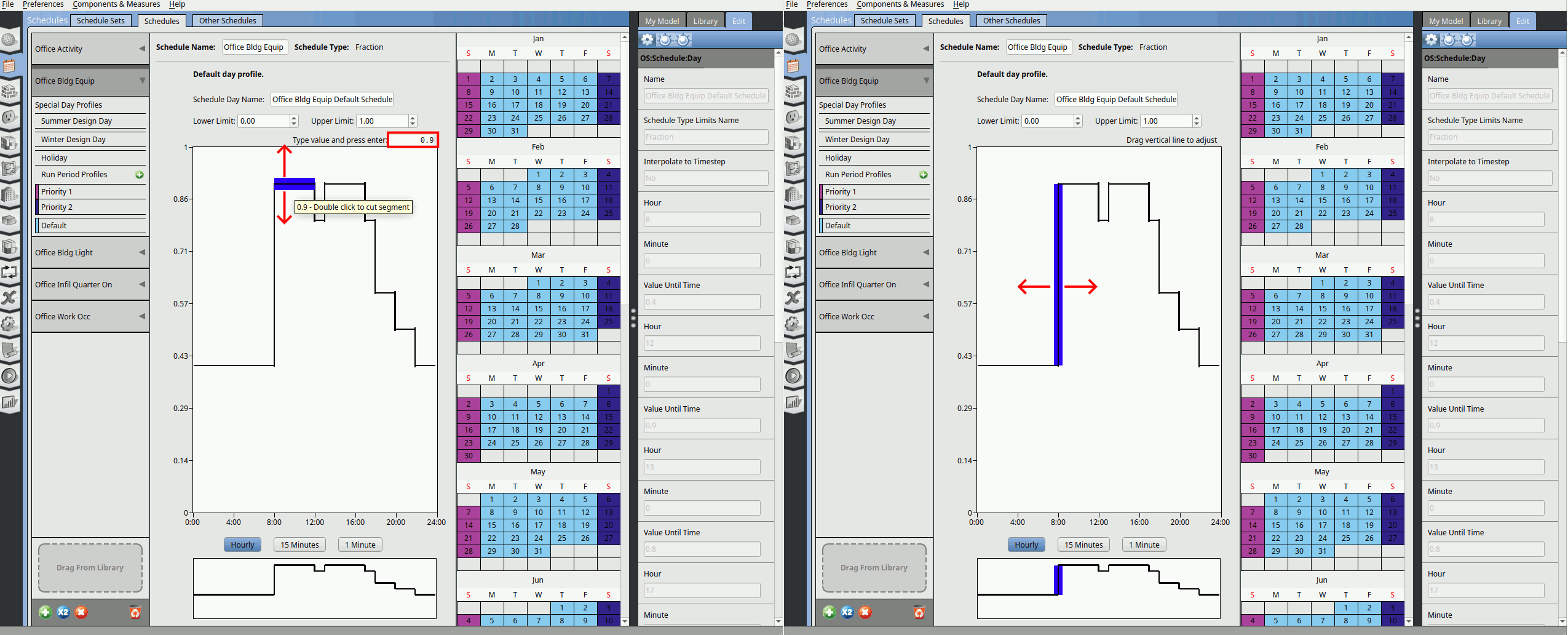
Task: Click the x2 duplicate icon in right window
Action: [847, 612]
